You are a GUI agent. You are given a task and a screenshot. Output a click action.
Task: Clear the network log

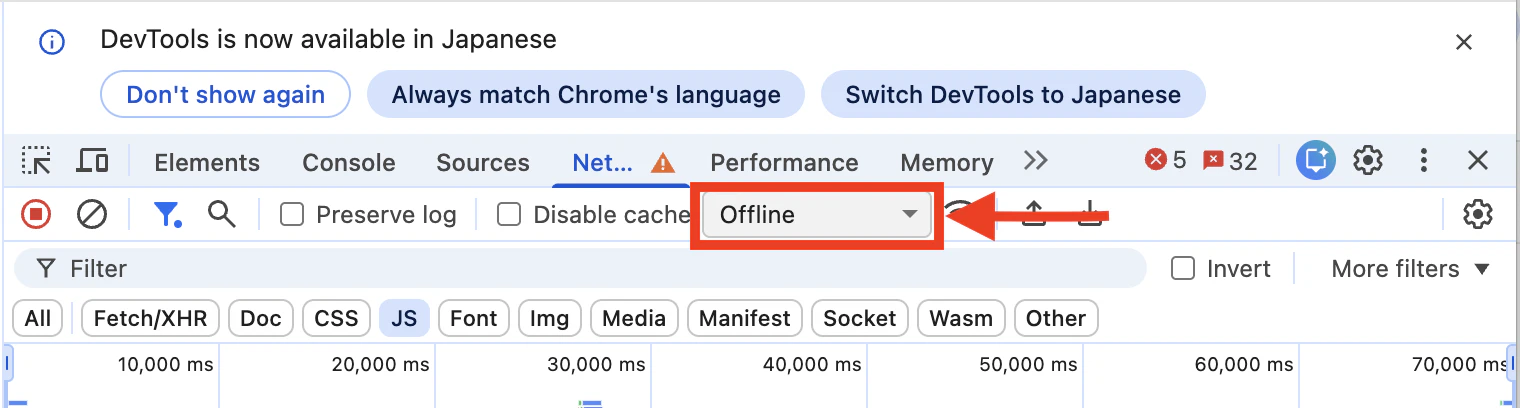tap(92, 214)
